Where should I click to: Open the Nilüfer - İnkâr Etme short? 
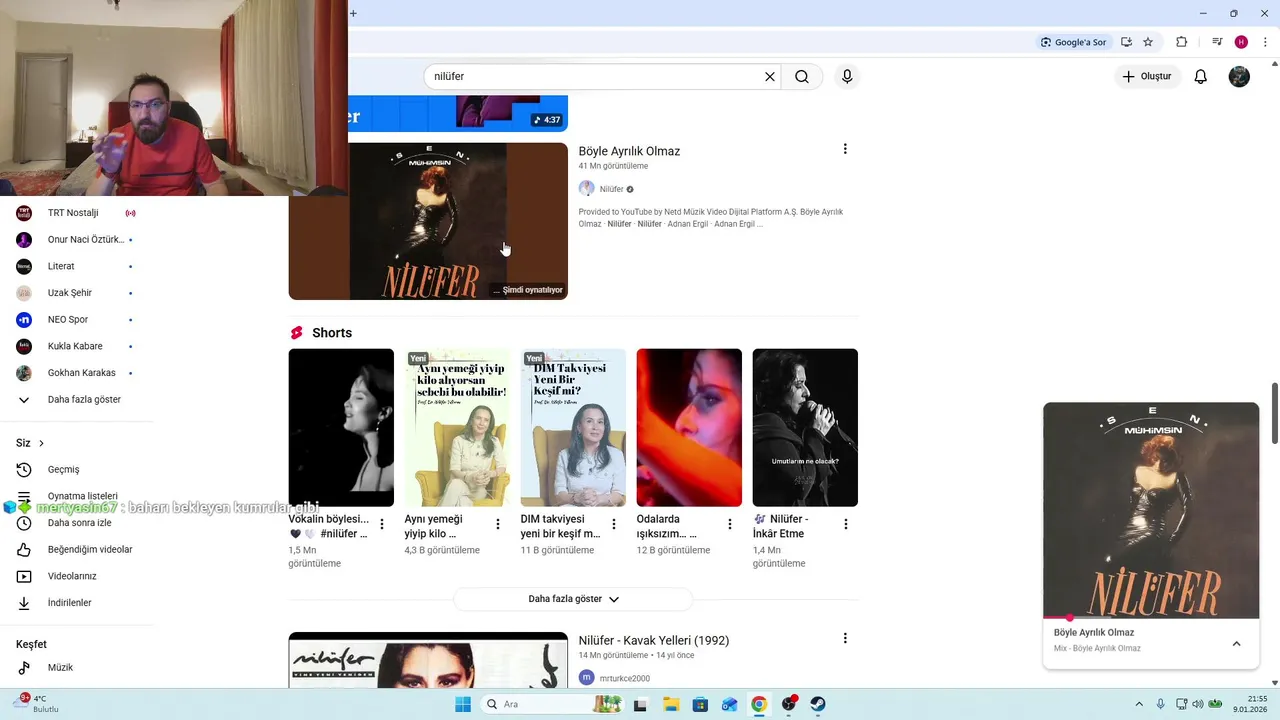coord(805,427)
